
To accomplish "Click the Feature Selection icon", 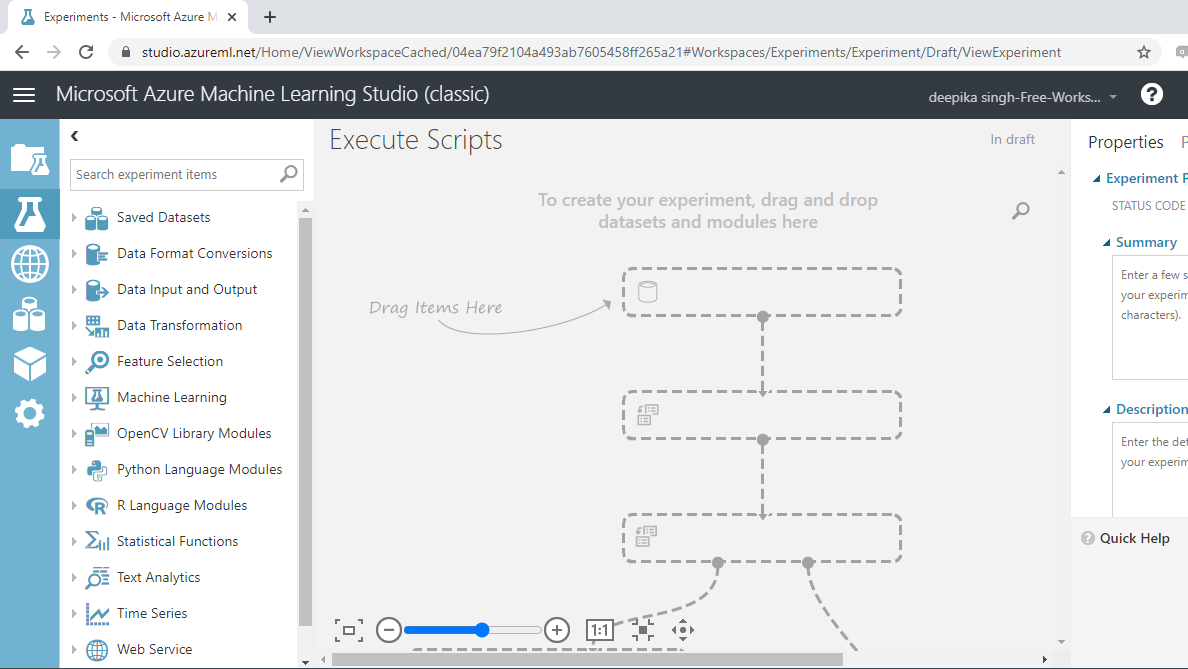I will point(96,362).
